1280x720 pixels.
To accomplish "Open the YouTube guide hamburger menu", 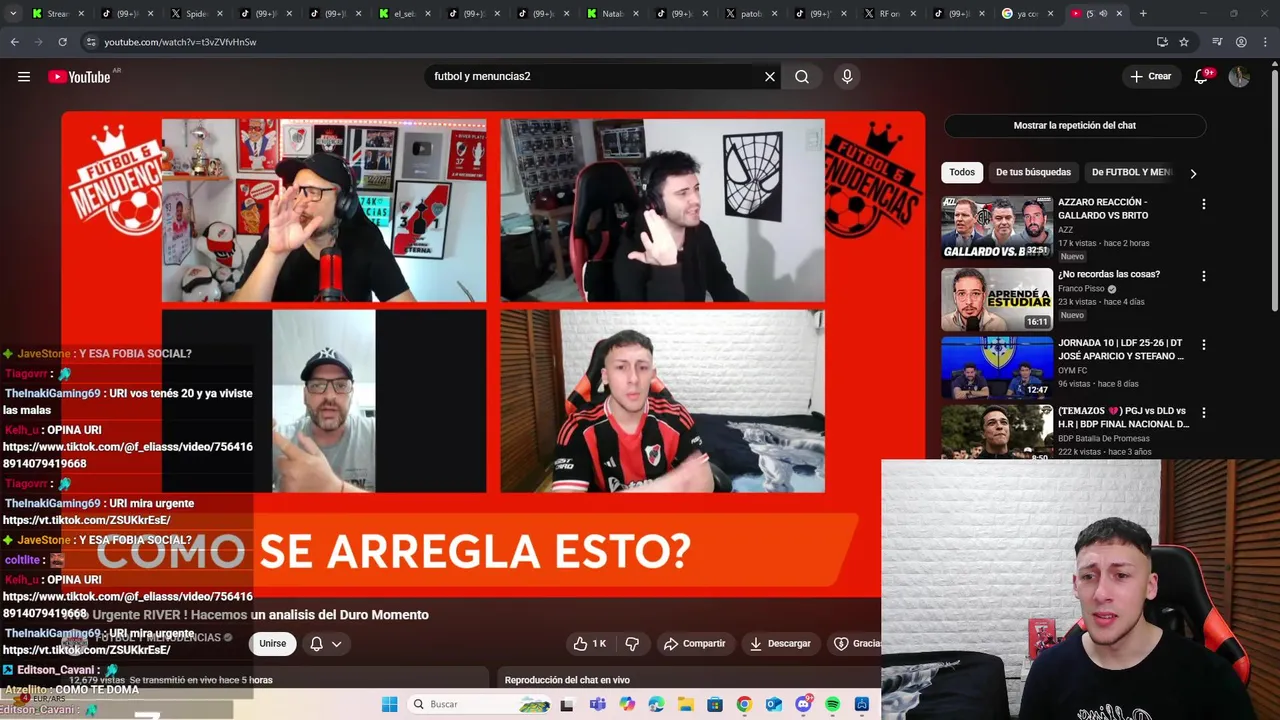I will (x=24, y=76).
